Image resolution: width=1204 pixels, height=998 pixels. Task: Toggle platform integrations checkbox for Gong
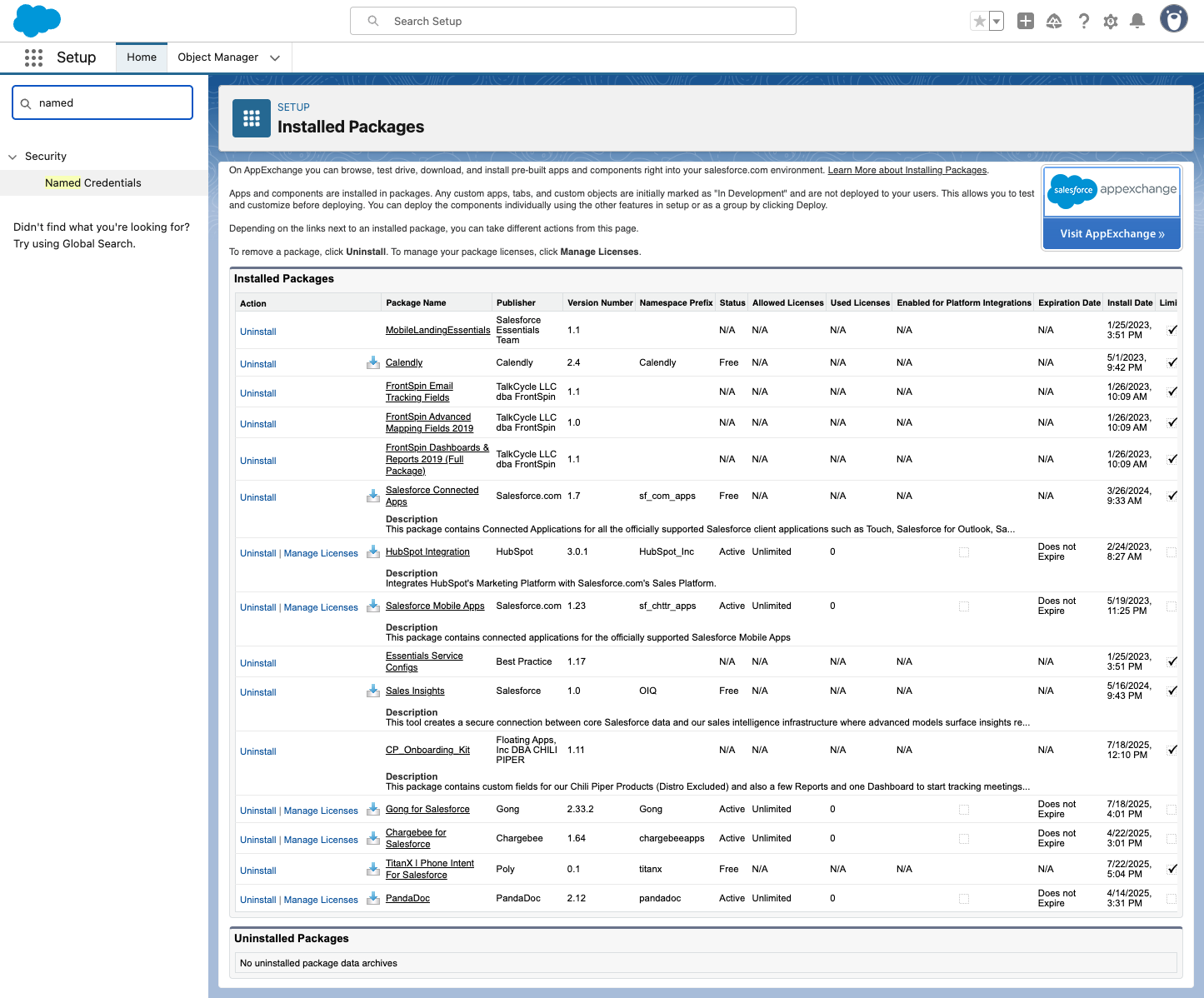pyautogui.click(x=964, y=810)
